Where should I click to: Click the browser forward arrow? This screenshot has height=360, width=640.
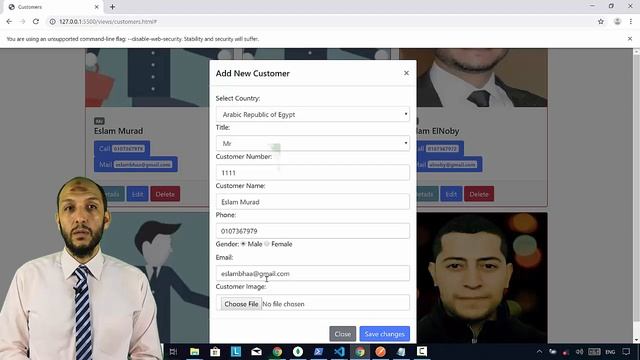point(22,22)
